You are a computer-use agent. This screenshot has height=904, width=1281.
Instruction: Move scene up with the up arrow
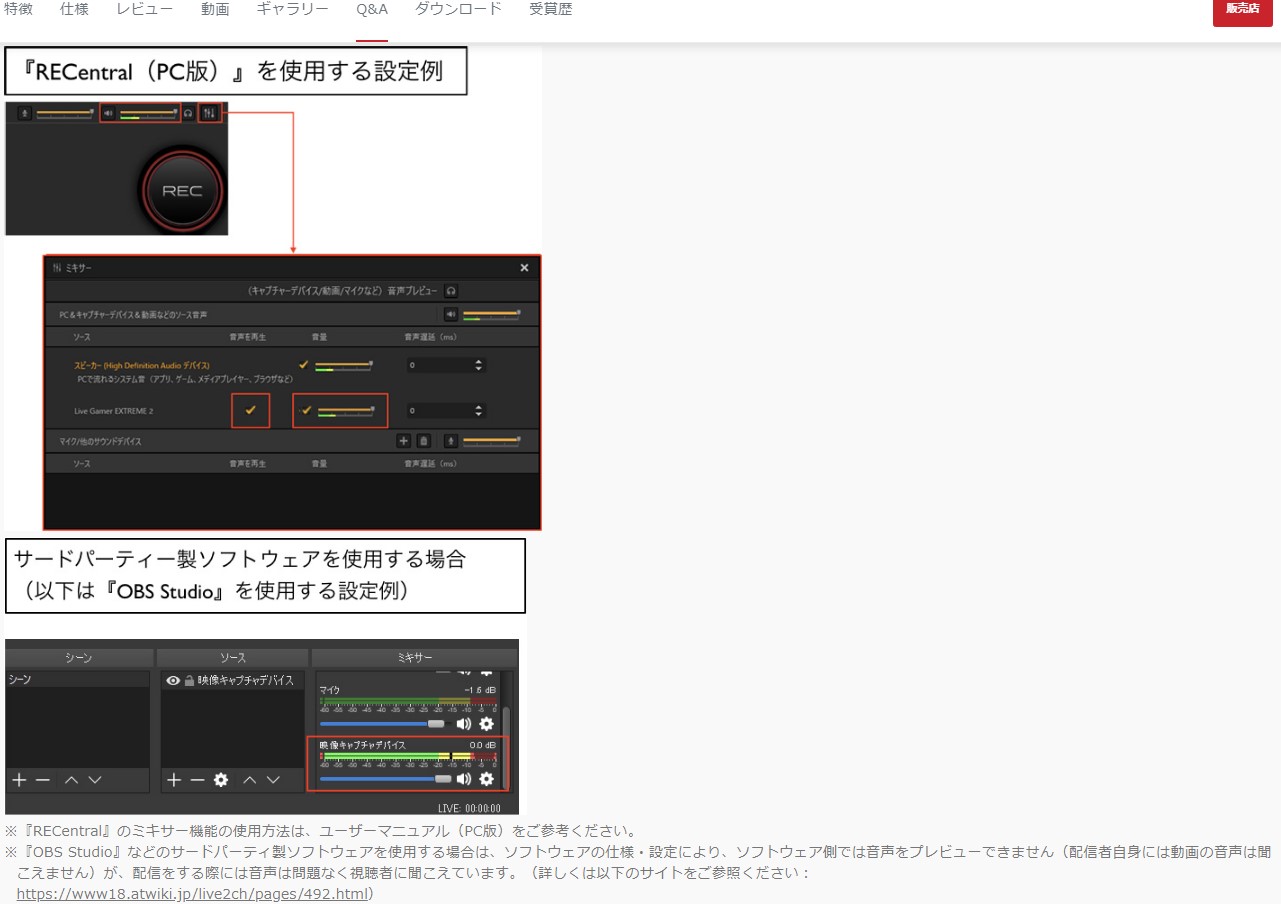(71, 780)
